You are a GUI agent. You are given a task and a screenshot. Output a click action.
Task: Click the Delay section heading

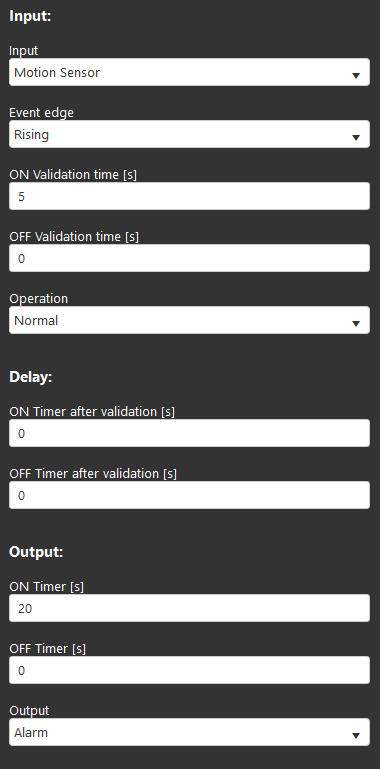(x=31, y=377)
